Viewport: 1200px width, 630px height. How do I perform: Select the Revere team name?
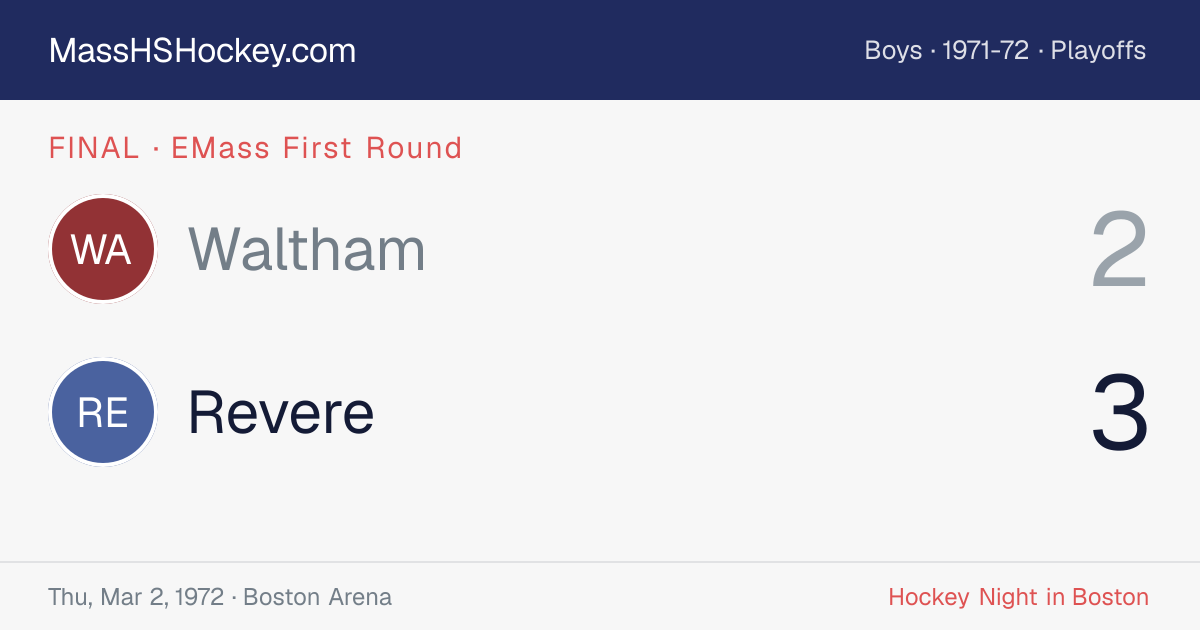coord(281,413)
